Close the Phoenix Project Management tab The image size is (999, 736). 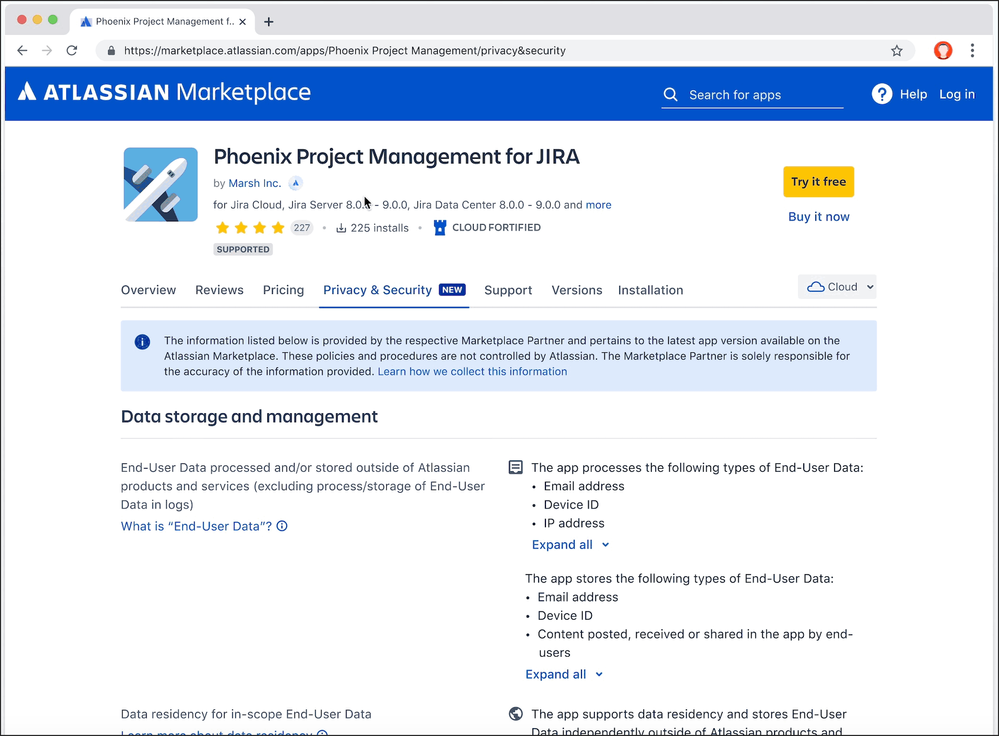(242, 22)
